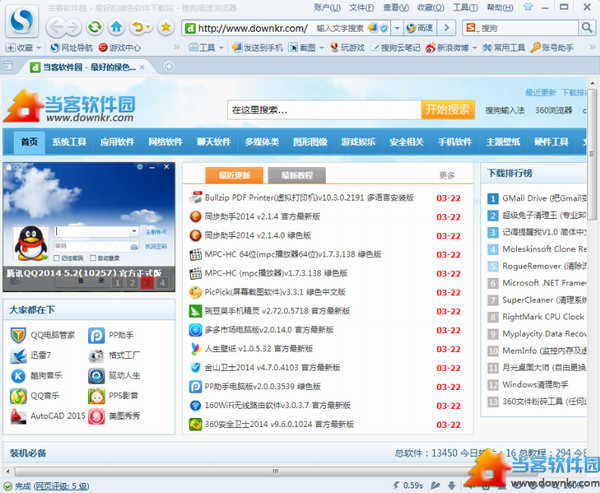Expand the 新浪微博 dropdown arrow
The width and height of the screenshot is (600, 493).
click(x=474, y=48)
